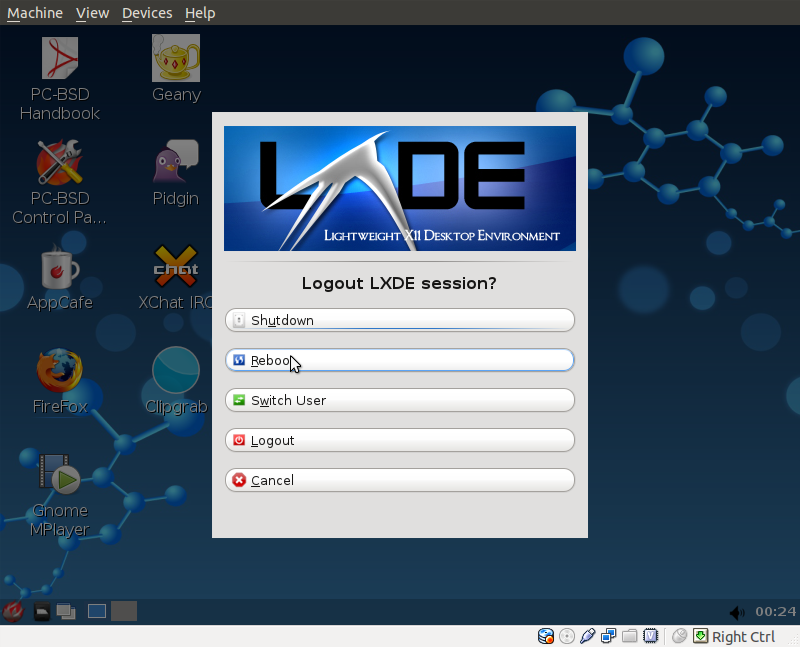This screenshot has height=647, width=800.
Task: Click the VirtualBox optical disc icon
Action: [x=567, y=636]
